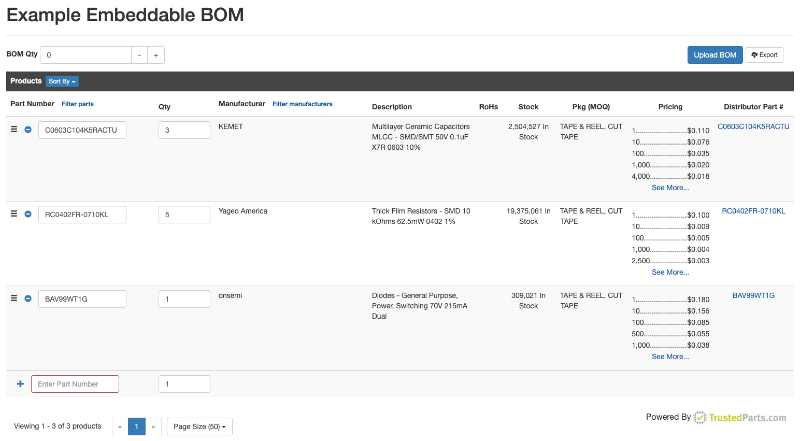Open distributor part link C0603C104K5RACTU

753,127
